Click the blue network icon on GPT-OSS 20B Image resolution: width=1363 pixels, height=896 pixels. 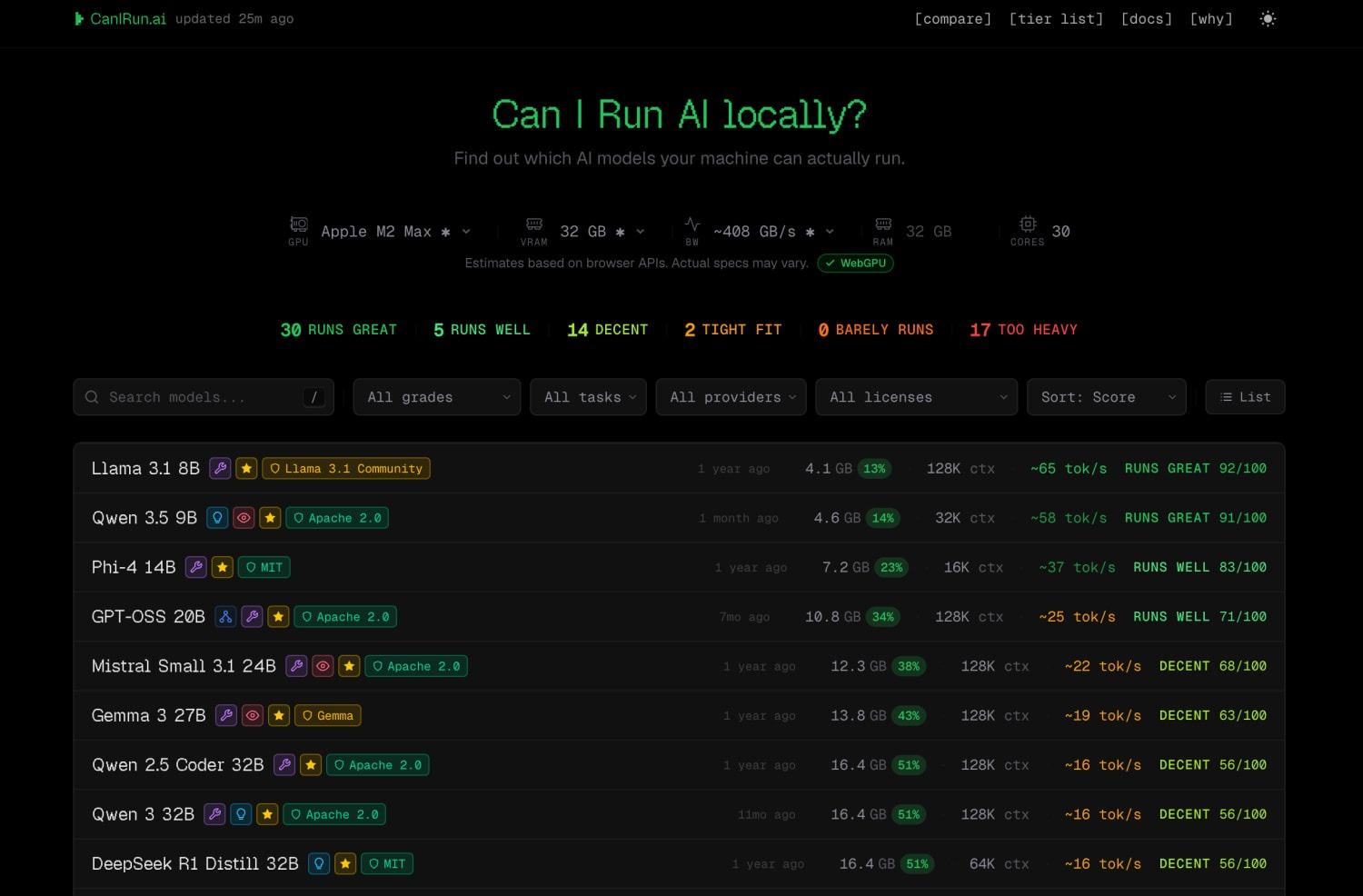(x=225, y=617)
